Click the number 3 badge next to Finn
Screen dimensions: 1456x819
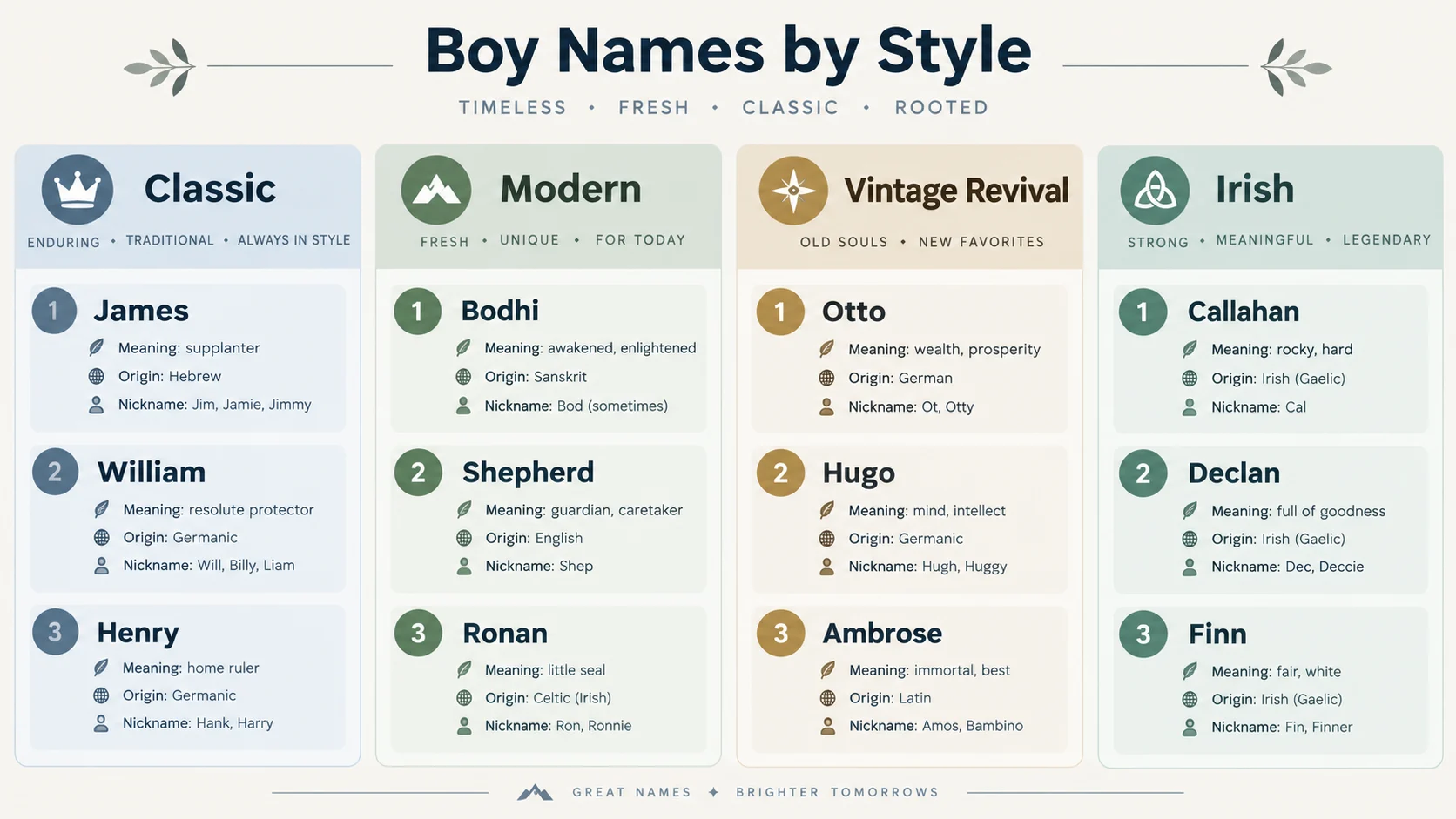tap(1143, 634)
